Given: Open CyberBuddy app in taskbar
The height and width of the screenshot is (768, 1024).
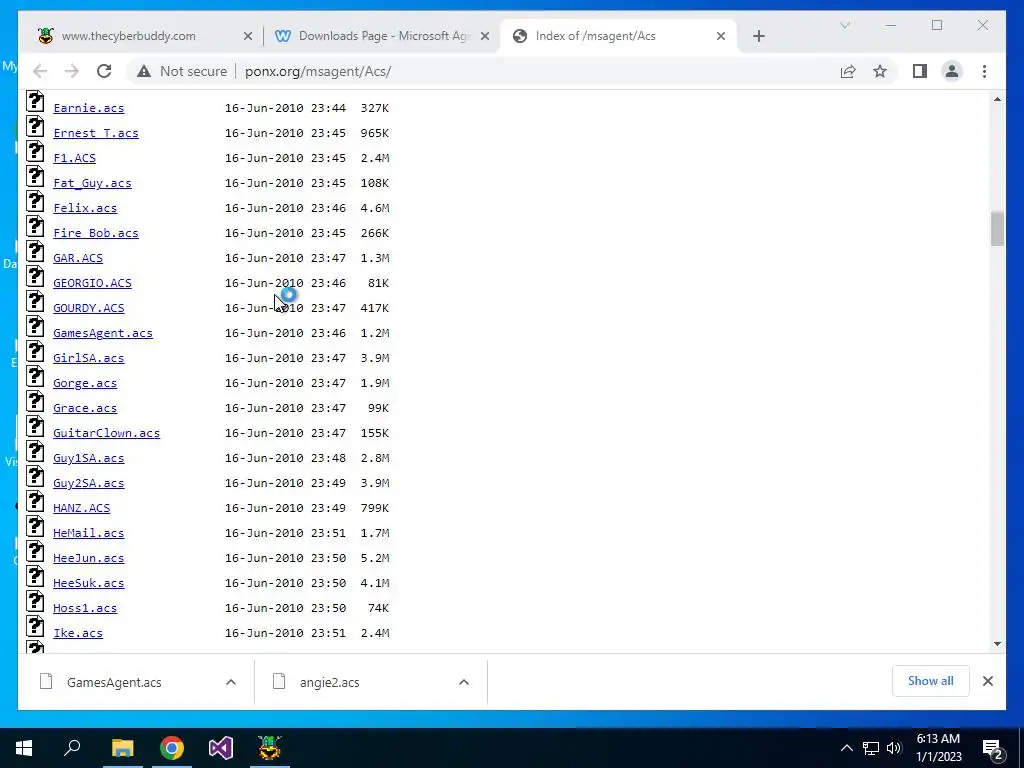Looking at the screenshot, I should coord(269,748).
